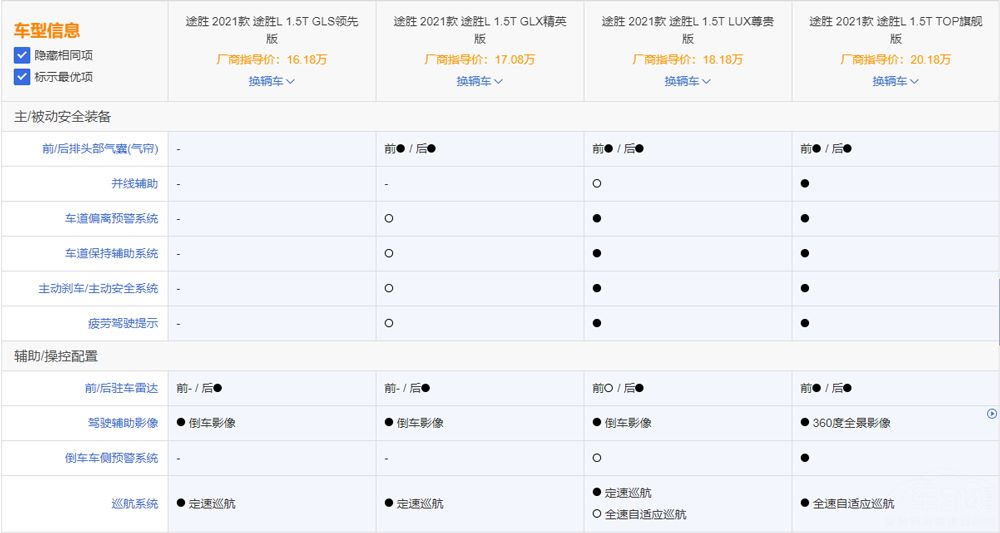Select the 车道保持辅助系统 row label

111,254
